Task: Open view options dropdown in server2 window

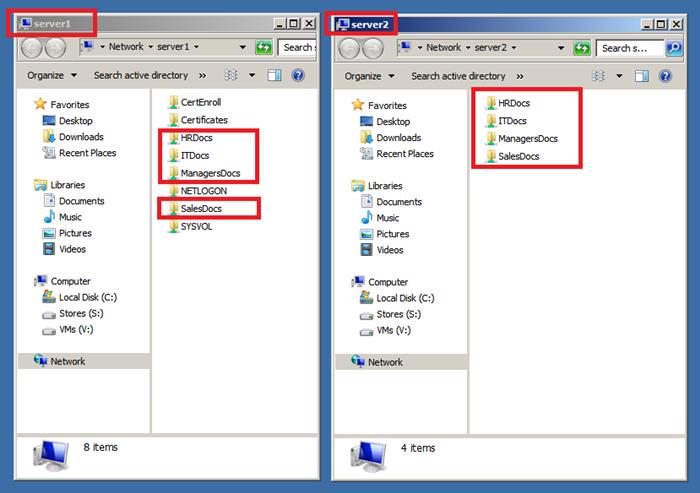Action: 619,76
